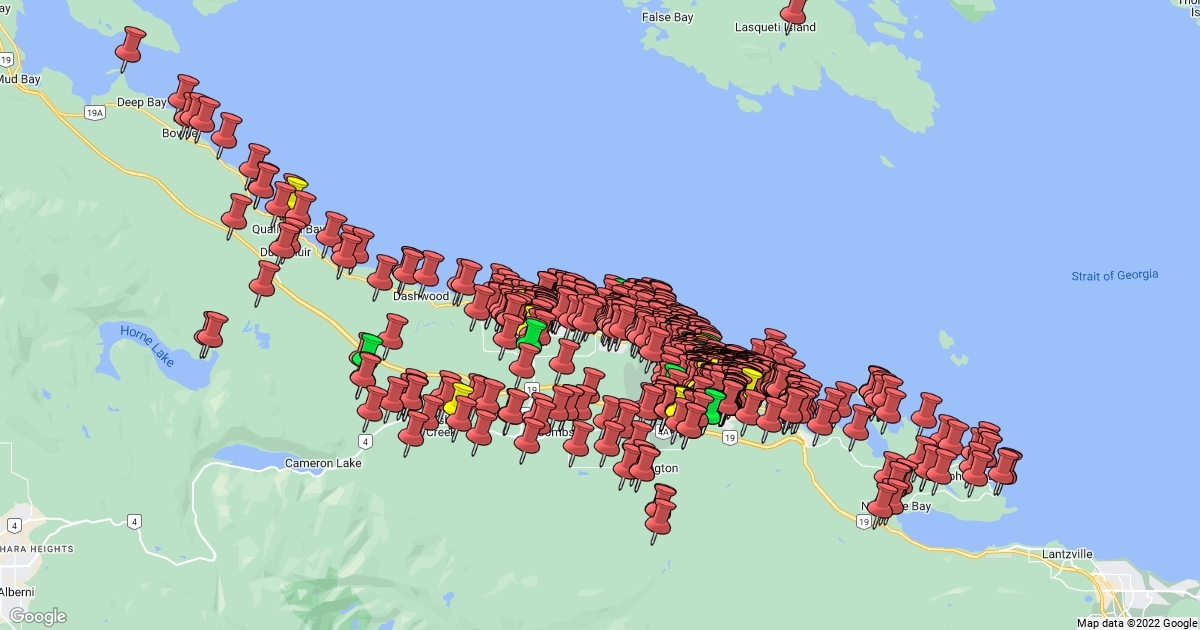Select the Alberni label
Screen dimensions: 1200x630
17,592
